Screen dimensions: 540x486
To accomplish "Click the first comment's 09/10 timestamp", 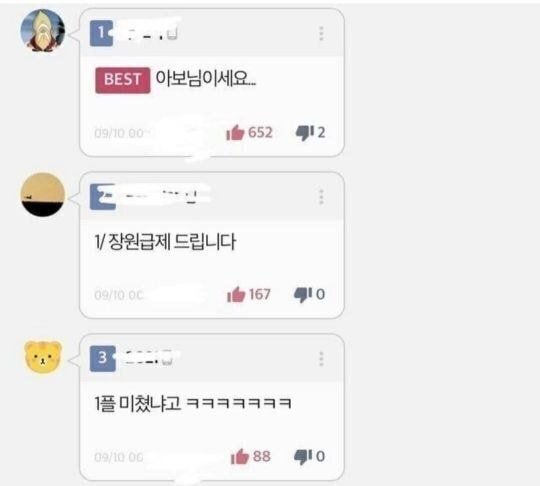I will [x=119, y=133].
